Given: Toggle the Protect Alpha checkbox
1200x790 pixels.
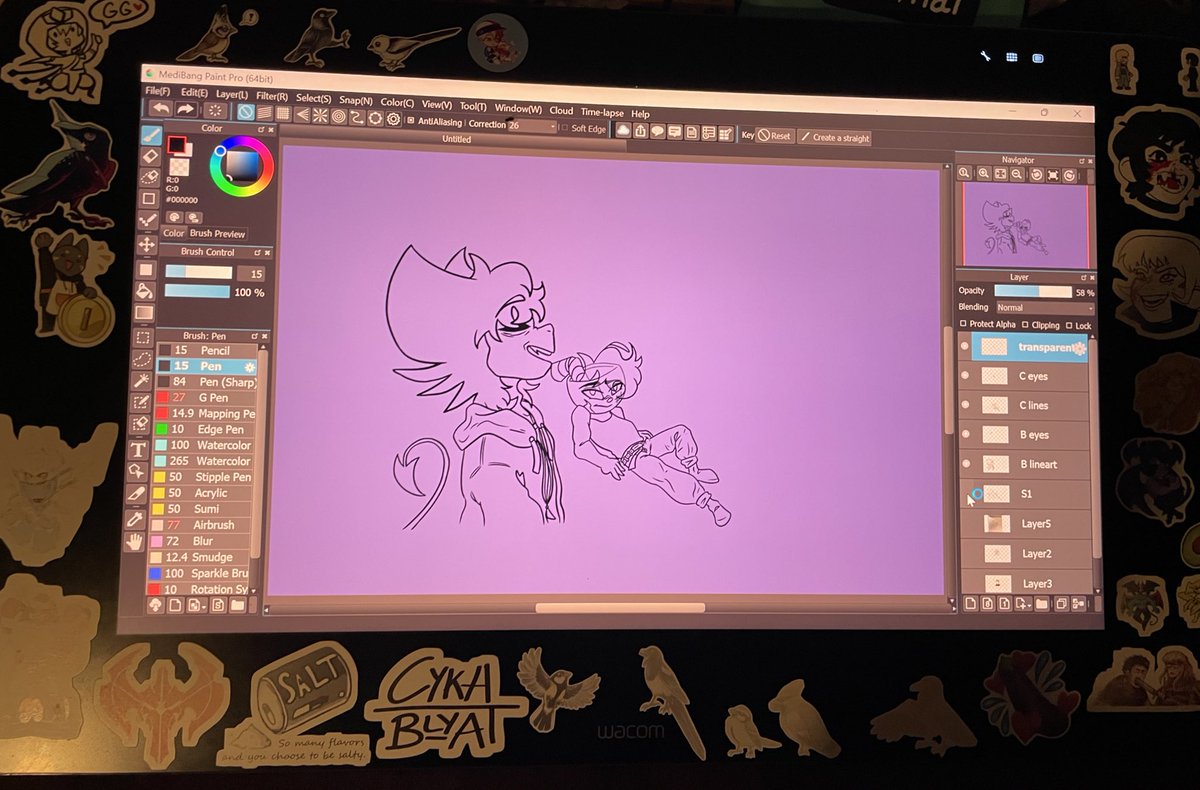Looking at the screenshot, I should tap(963, 324).
